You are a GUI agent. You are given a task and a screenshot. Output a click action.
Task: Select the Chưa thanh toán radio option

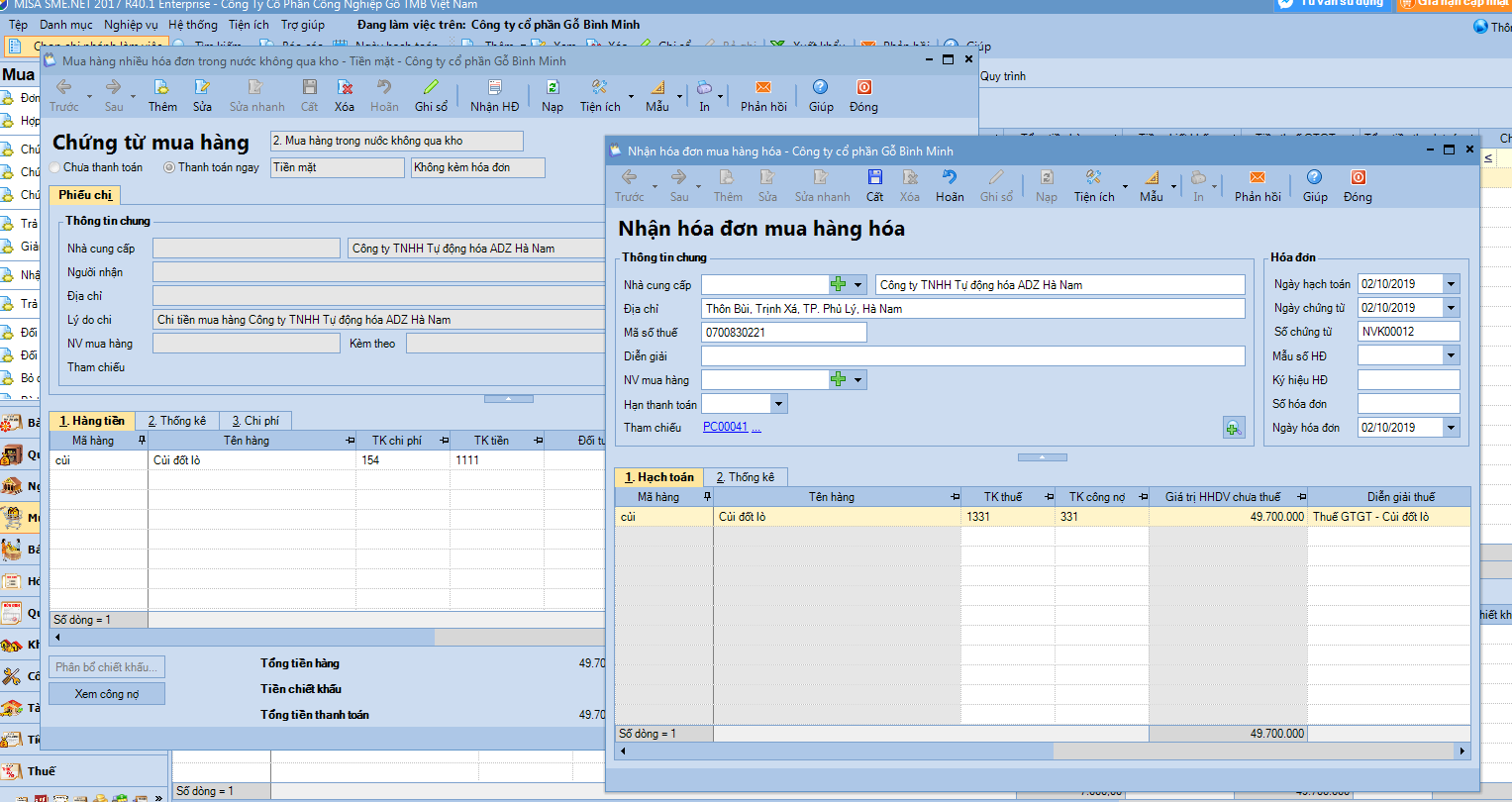(x=55, y=168)
